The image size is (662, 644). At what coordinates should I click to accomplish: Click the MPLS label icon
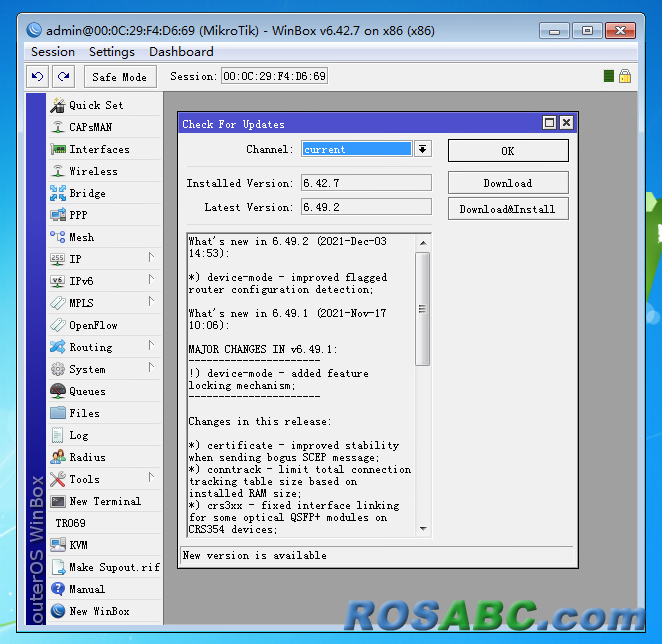tap(58, 303)
